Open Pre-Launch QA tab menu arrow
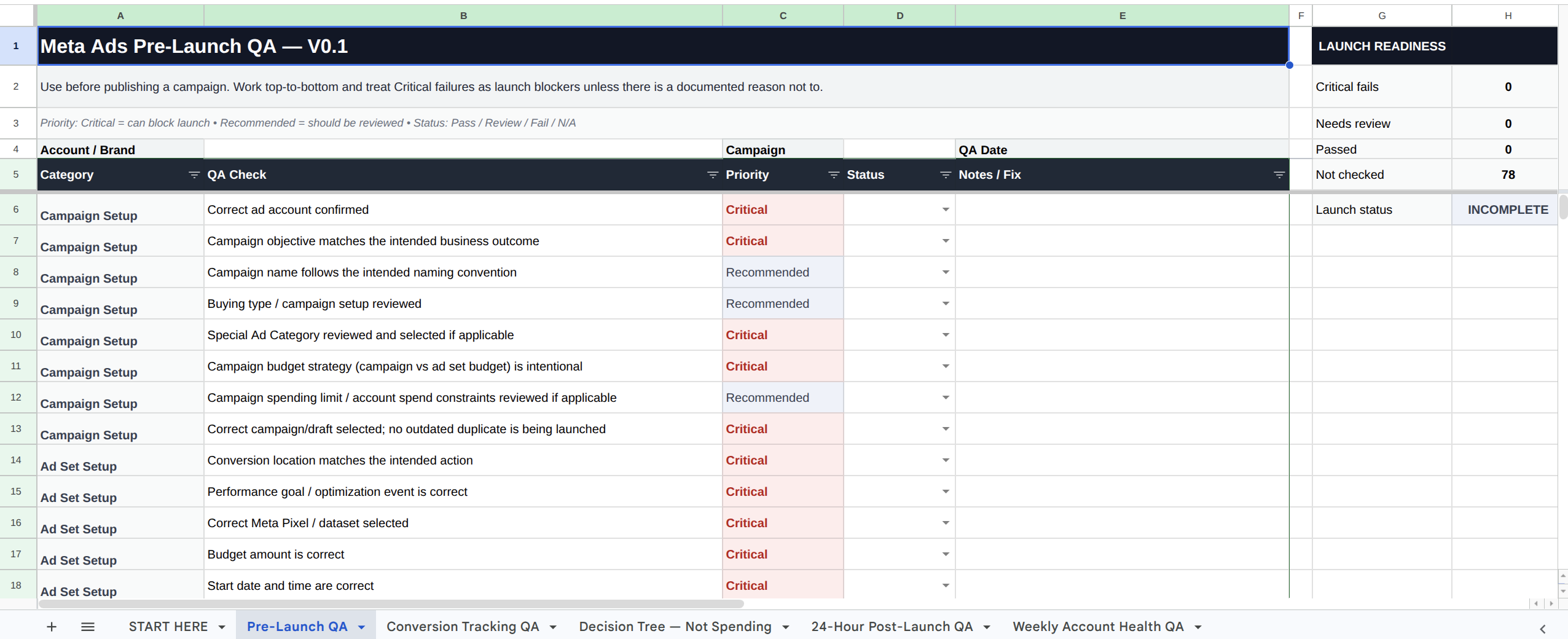 pyautogui.click(x=362, y=627)
